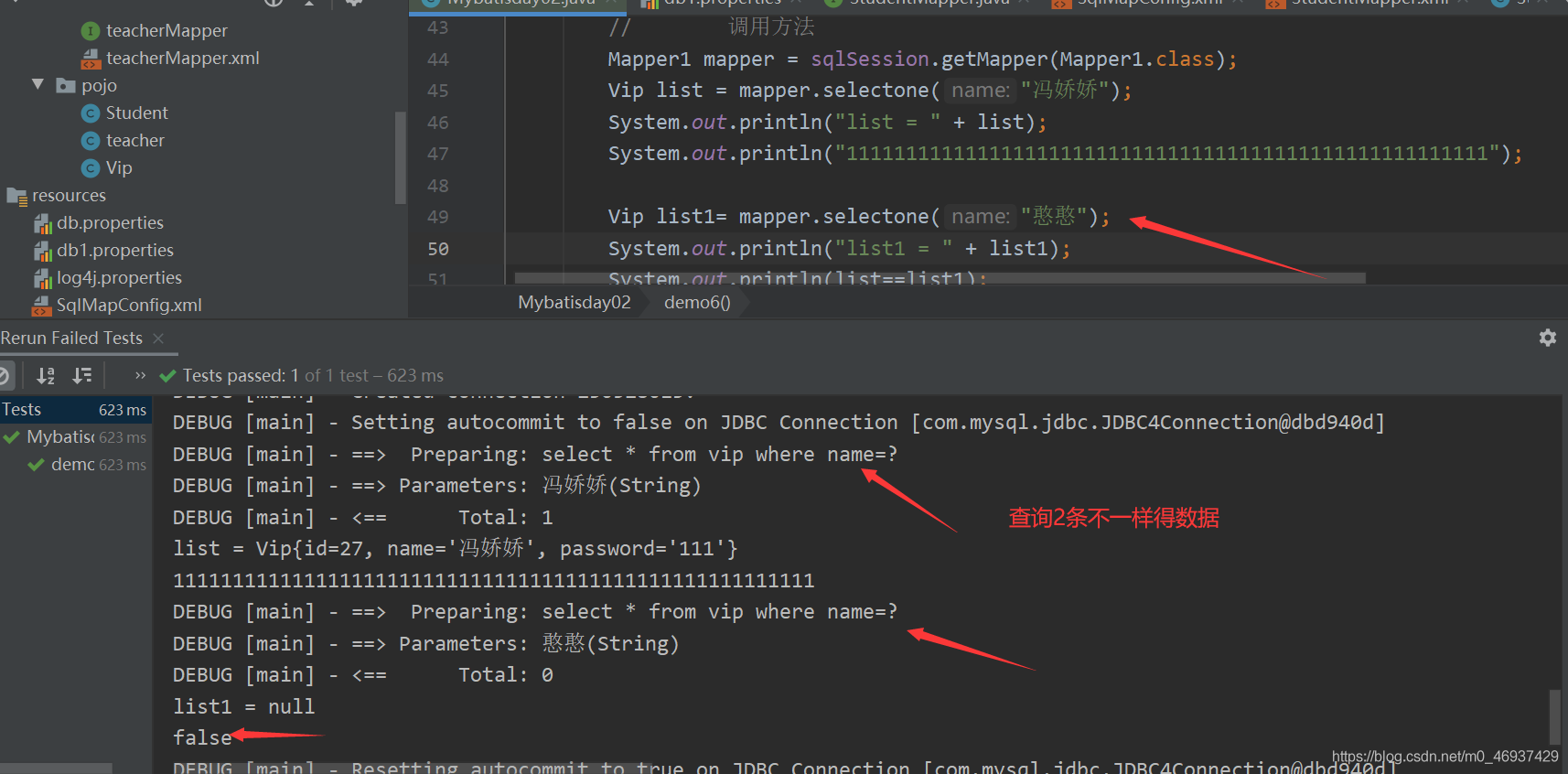Viewport: 1568px width, 774px height.
Task: Click the println line of repeated 1s
Action: (1065, 154)
